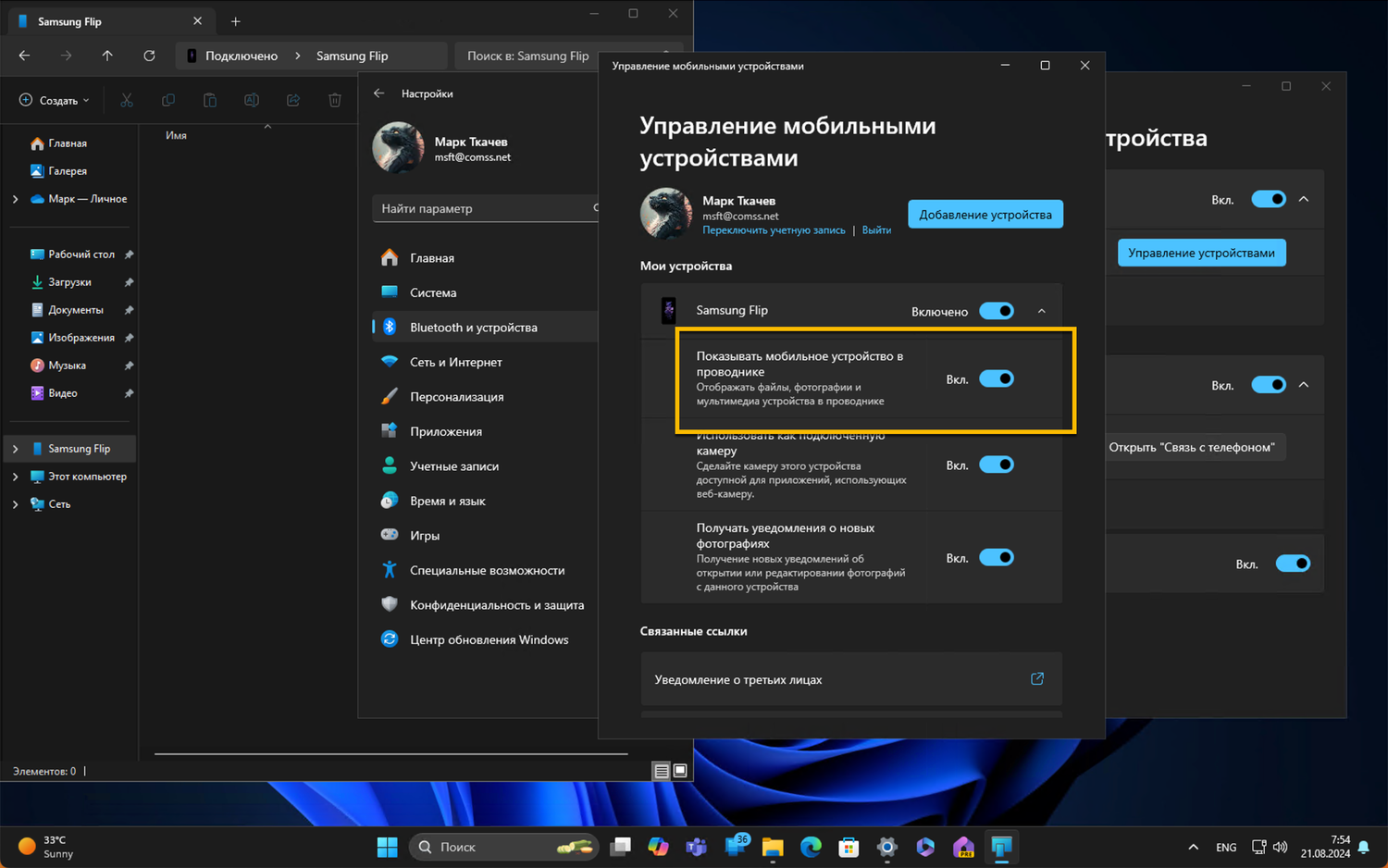This screenshot has width=1388, height=868.
Task: Click the Добавление устройства button
Action: coord(985,215)
